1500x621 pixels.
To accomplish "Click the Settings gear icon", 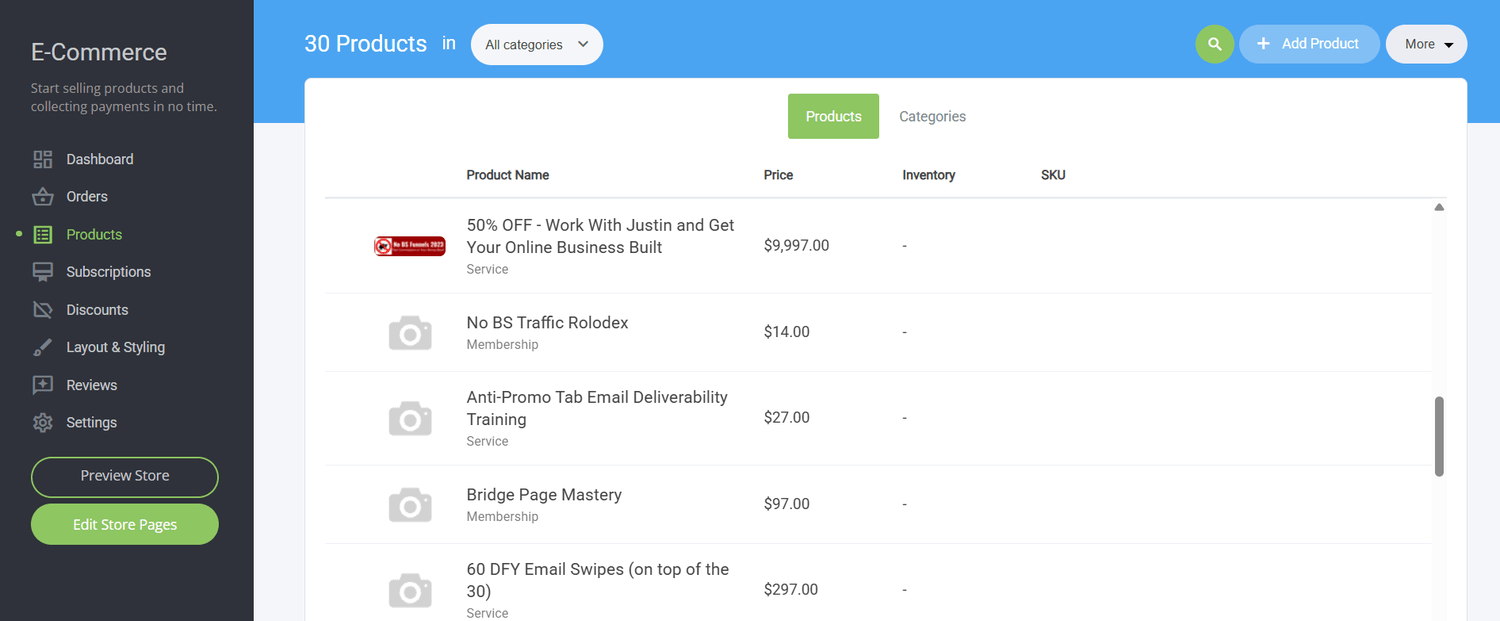I will point(42,422).
